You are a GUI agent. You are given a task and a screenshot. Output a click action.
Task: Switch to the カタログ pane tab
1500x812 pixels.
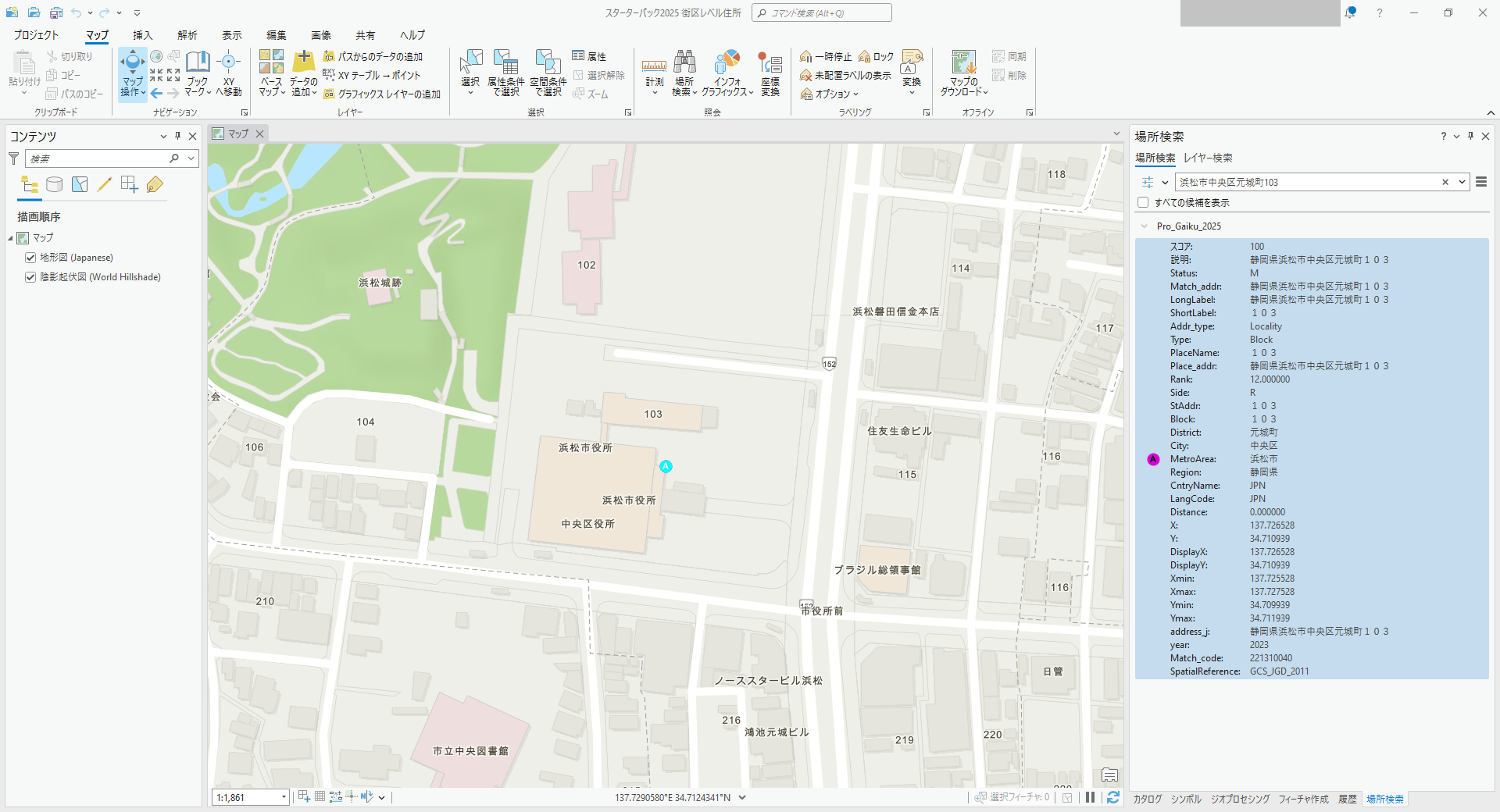coord(1148,799)
